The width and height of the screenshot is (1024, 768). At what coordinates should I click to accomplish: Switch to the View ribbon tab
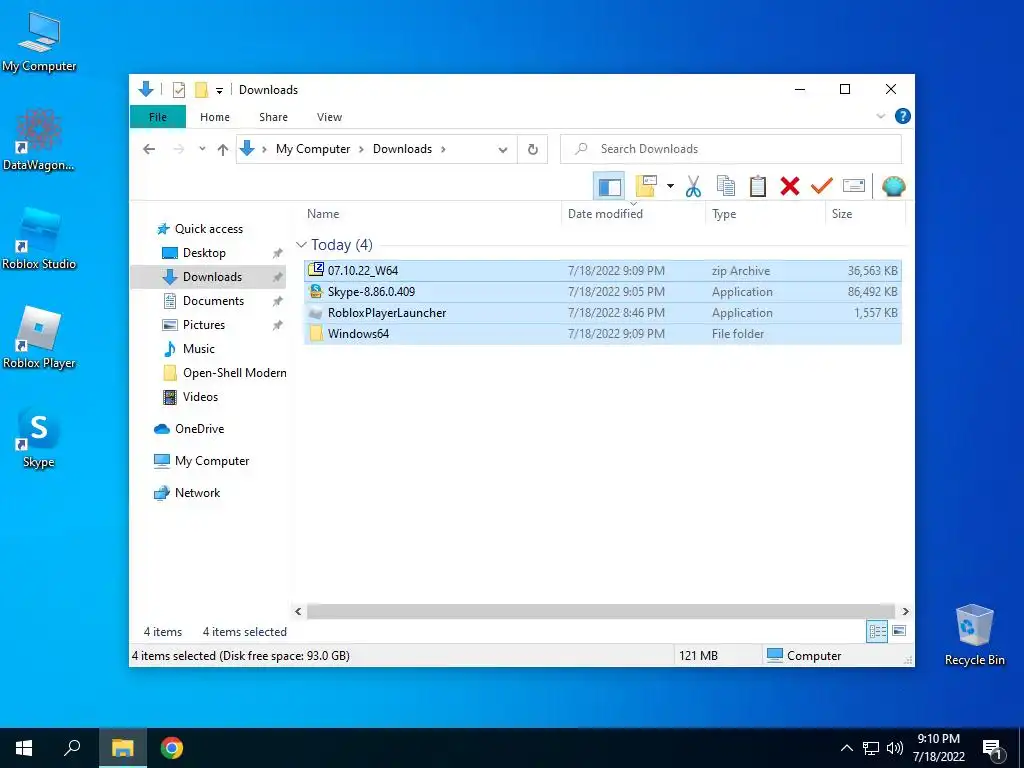tap(329, 117)
